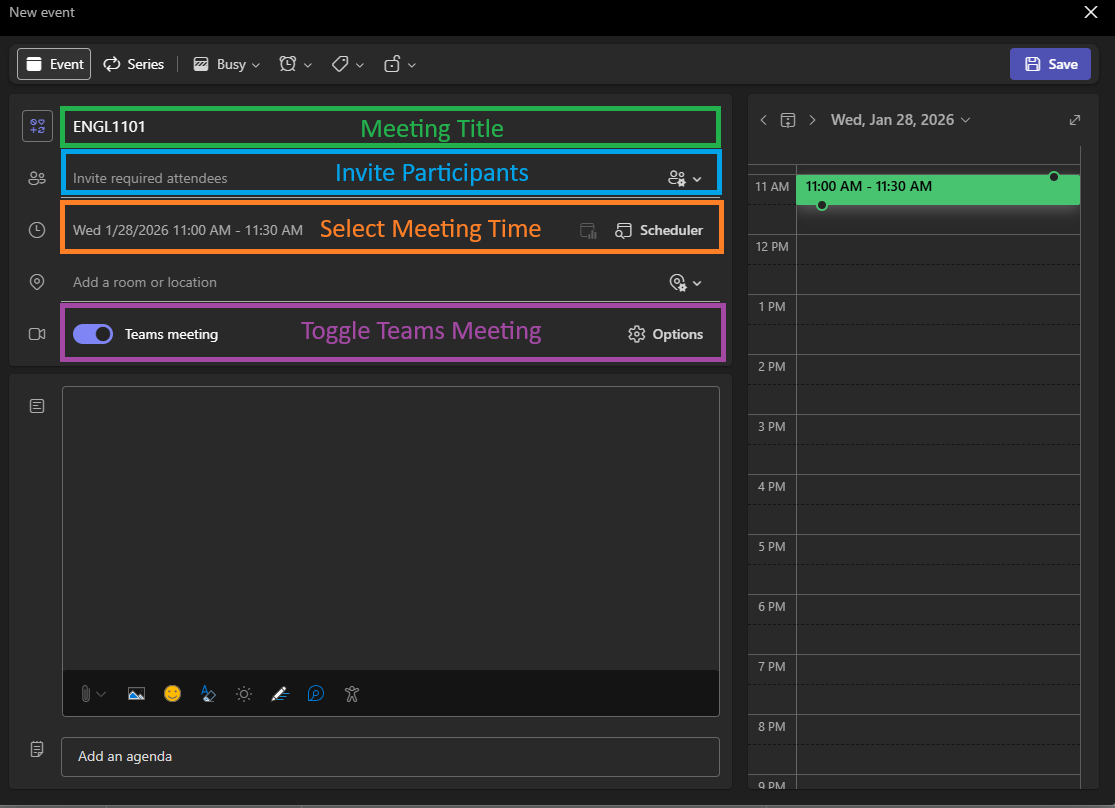Screen dimensions: 1115x808
Task: Open the private lock options dropdown
Action: (x=400, y=64)
